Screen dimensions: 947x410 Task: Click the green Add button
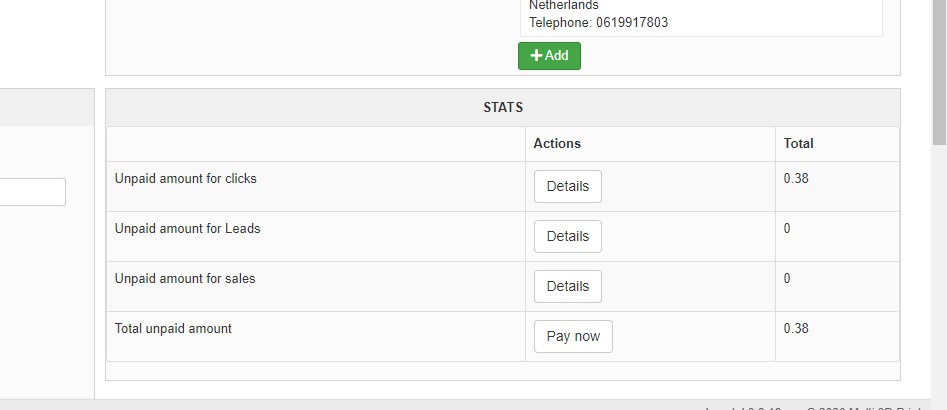point(549,56)
